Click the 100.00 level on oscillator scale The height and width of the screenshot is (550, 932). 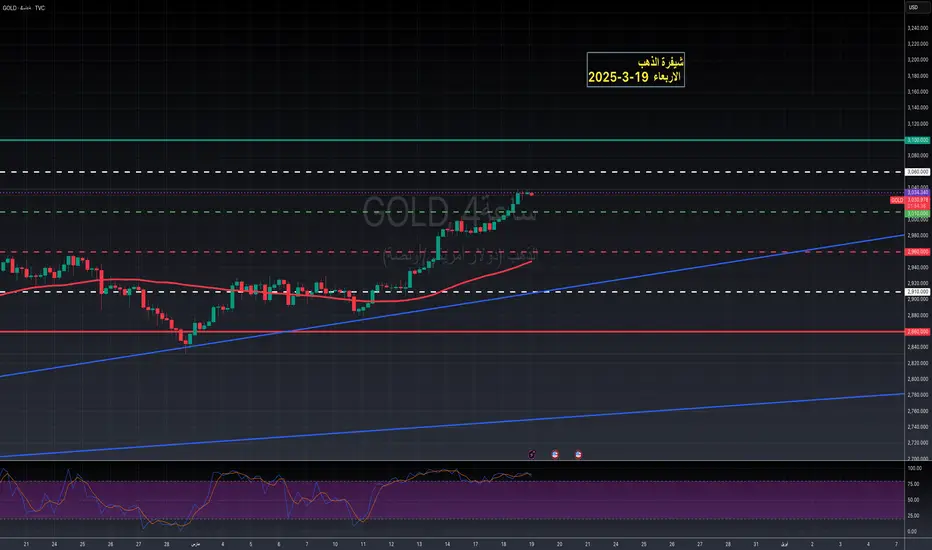tap(914, 469)
